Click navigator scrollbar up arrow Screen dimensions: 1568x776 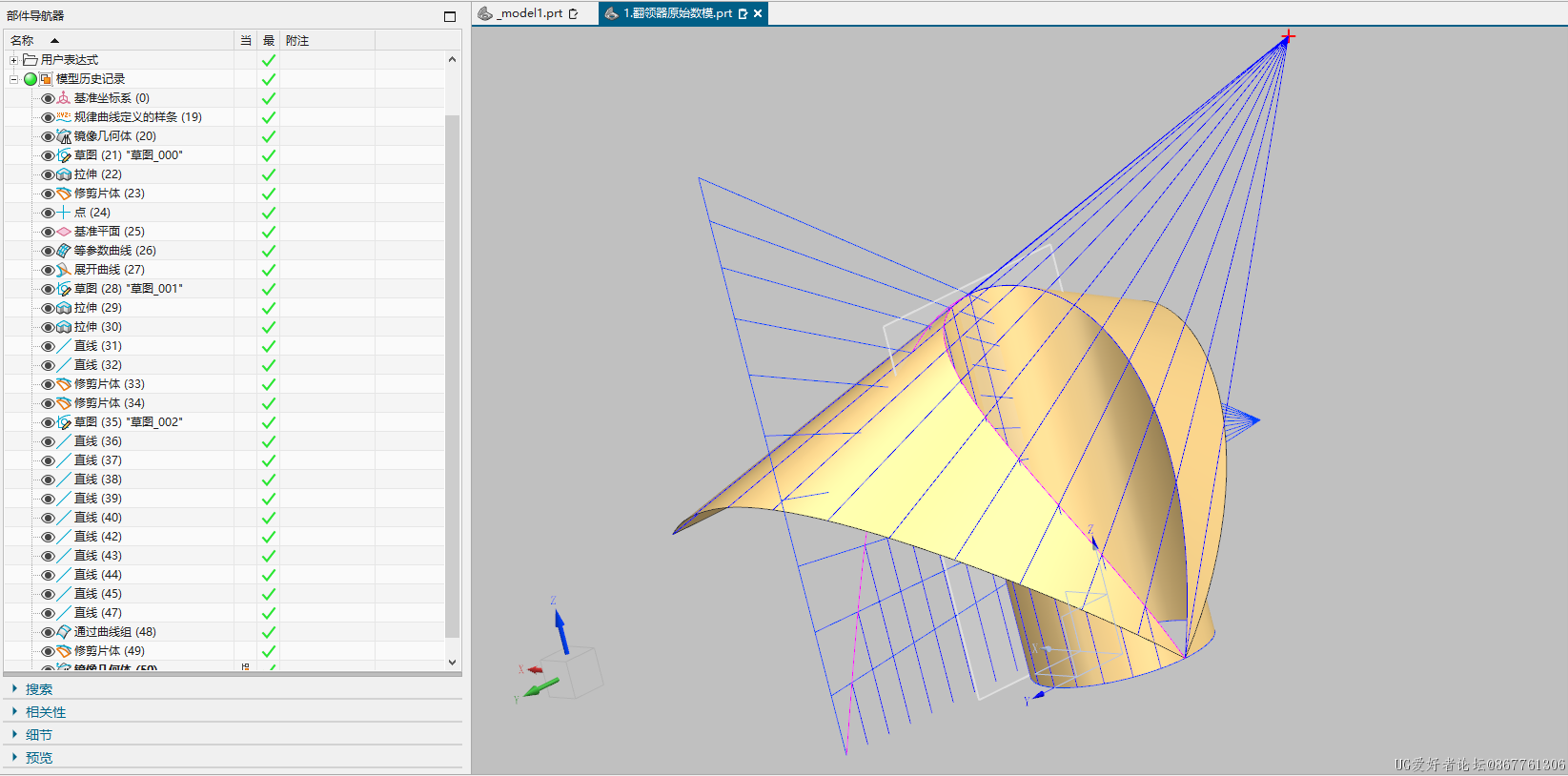[x=452, y=59]
